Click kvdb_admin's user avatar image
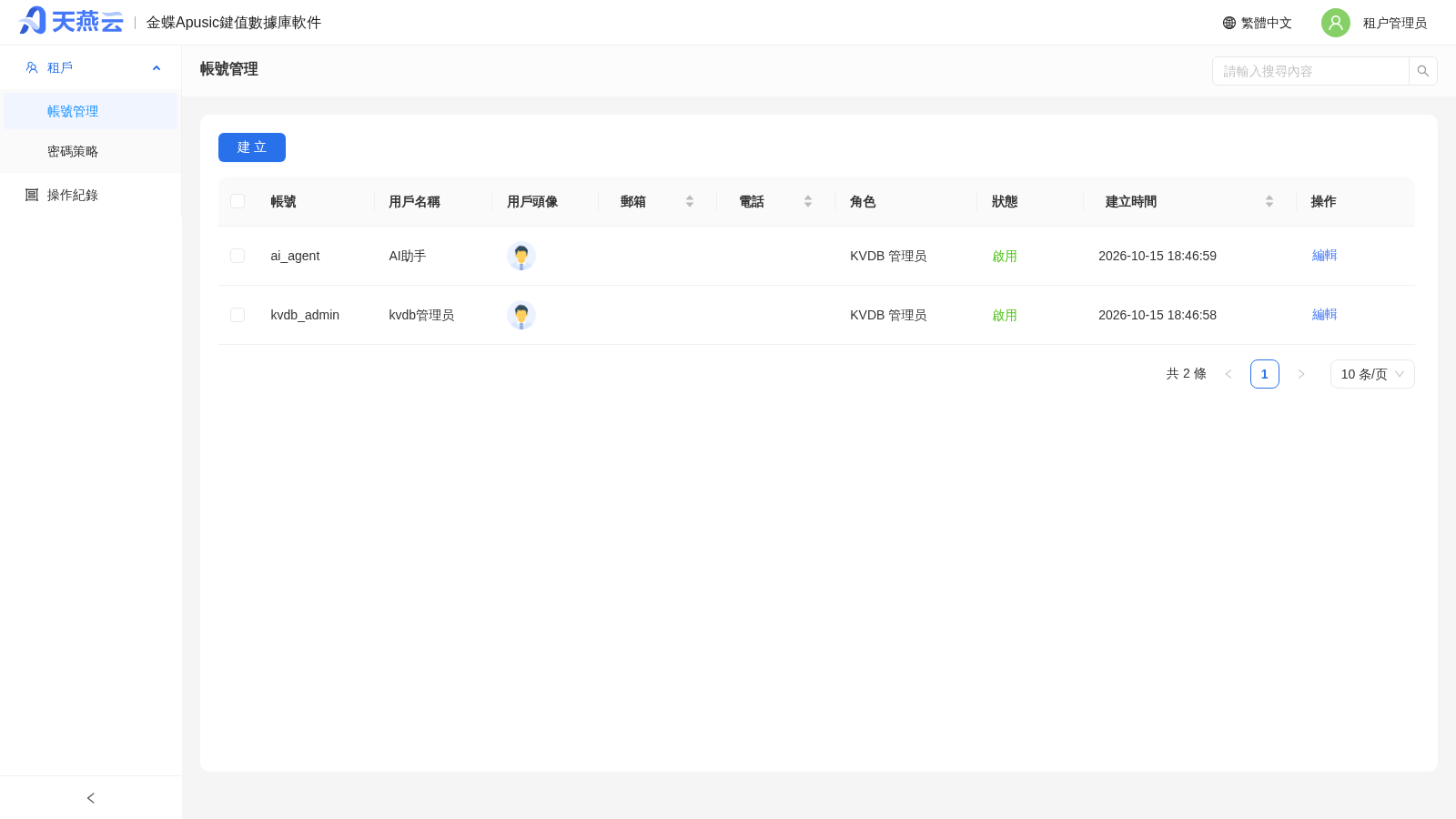 click(521, 315)
